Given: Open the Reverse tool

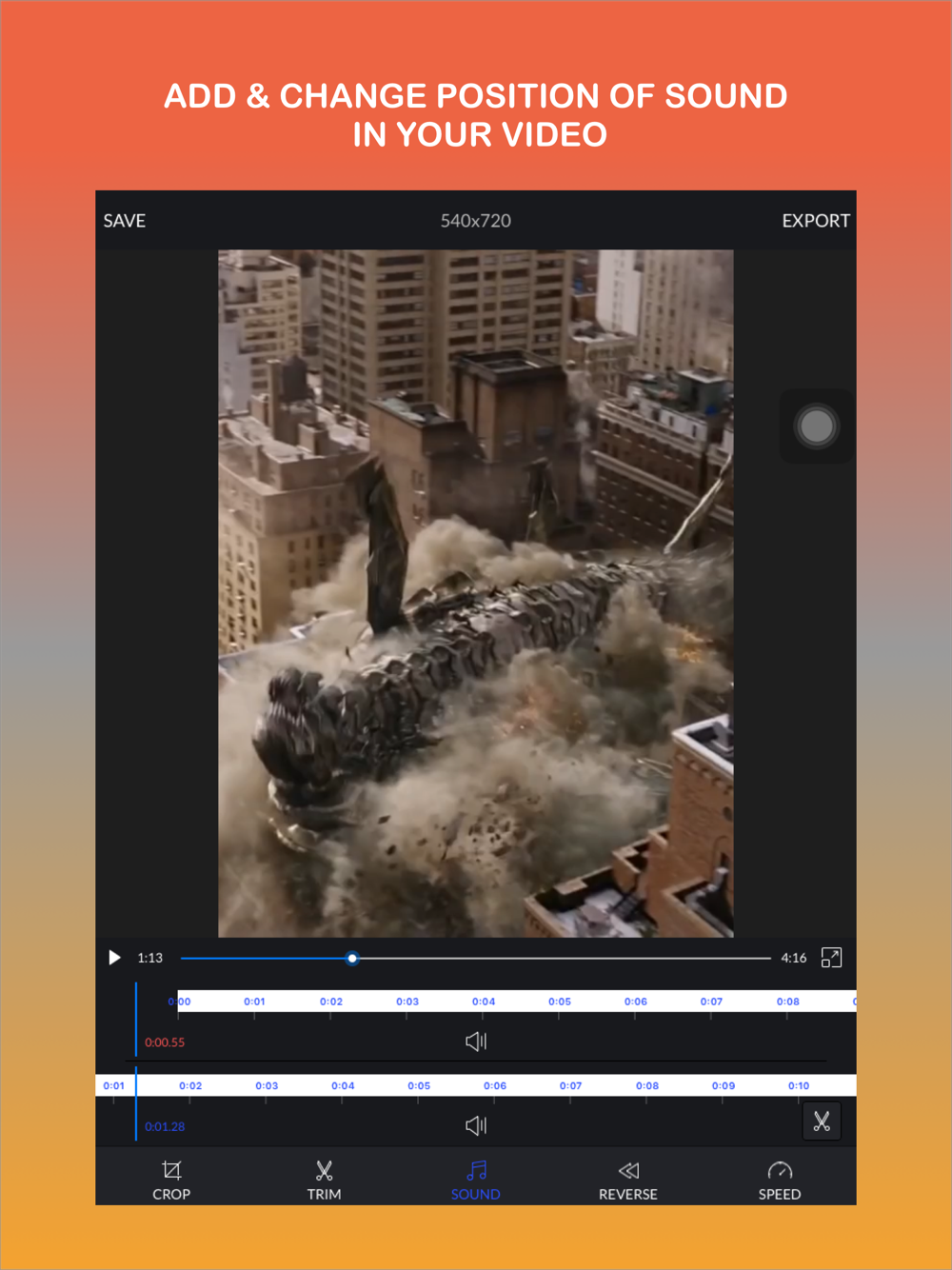Looking at the screenshot, I should coord(628,1181).
